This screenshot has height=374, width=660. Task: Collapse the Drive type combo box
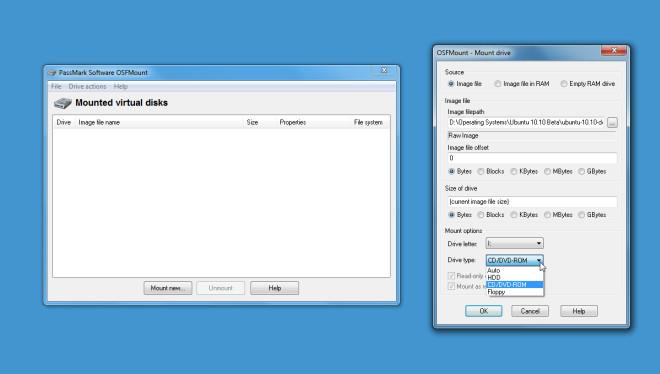pyautogui.click(x=514, y=260)
